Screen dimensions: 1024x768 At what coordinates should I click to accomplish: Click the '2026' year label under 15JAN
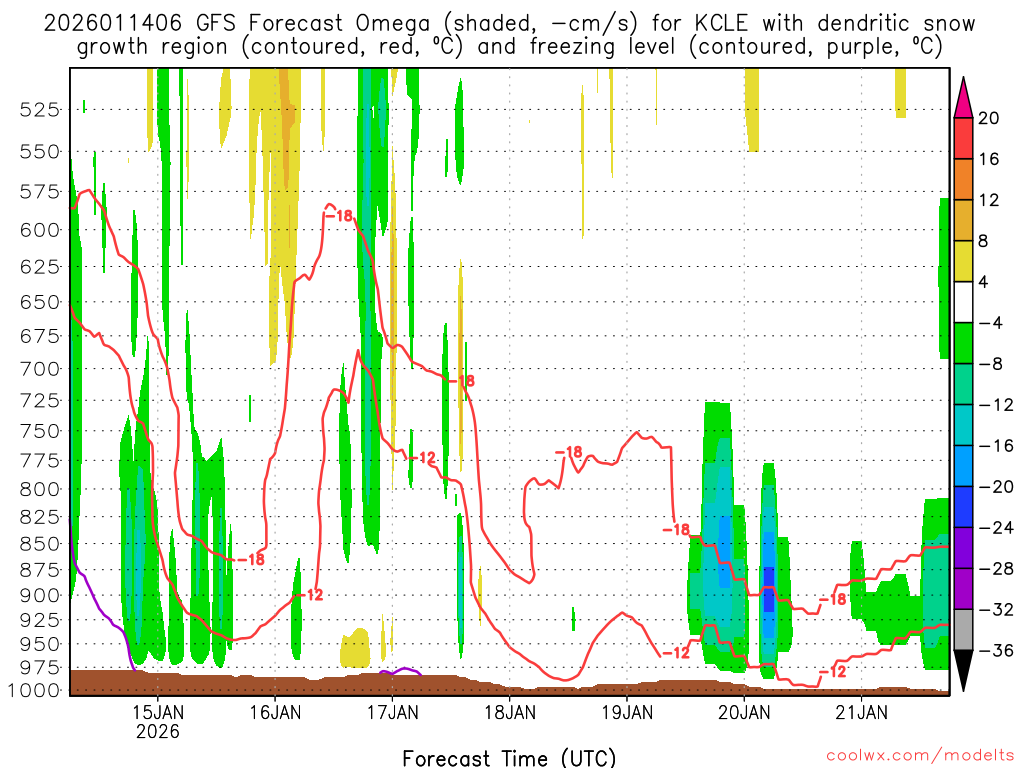click(x=157, y=731)
